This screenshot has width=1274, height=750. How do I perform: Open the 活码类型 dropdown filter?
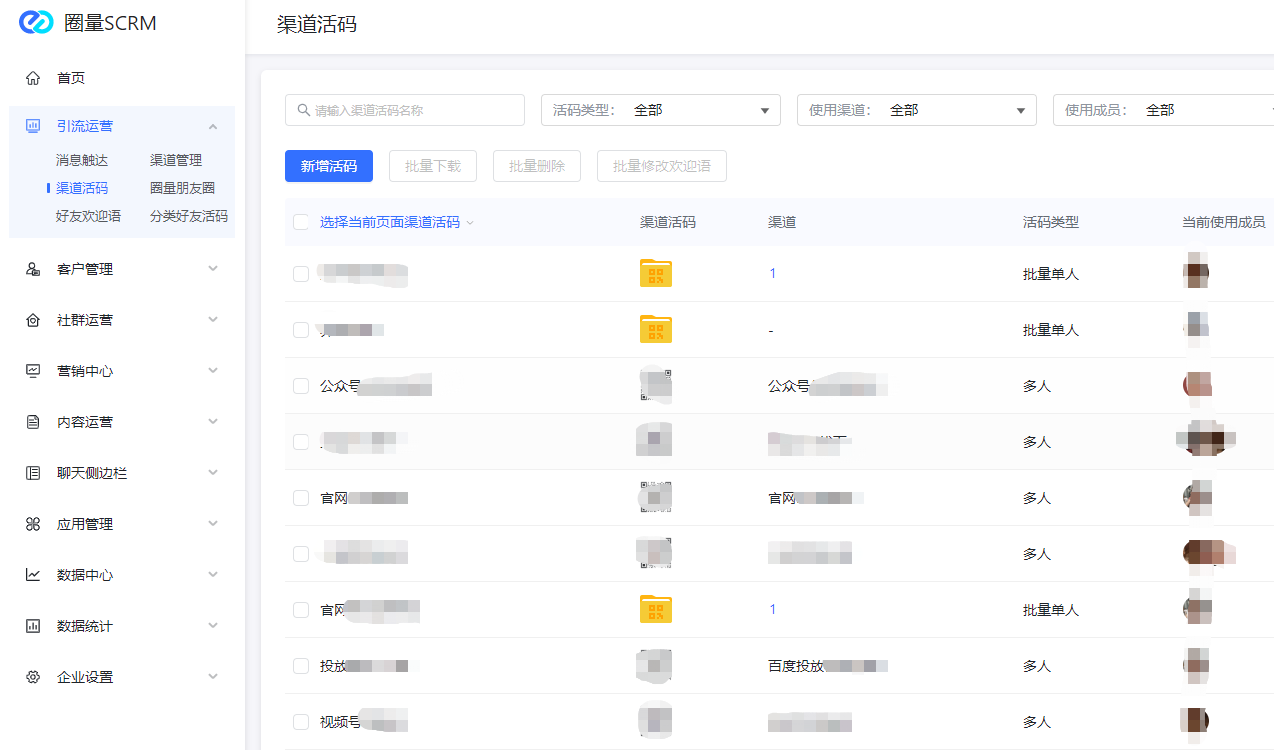click(660, 110)
